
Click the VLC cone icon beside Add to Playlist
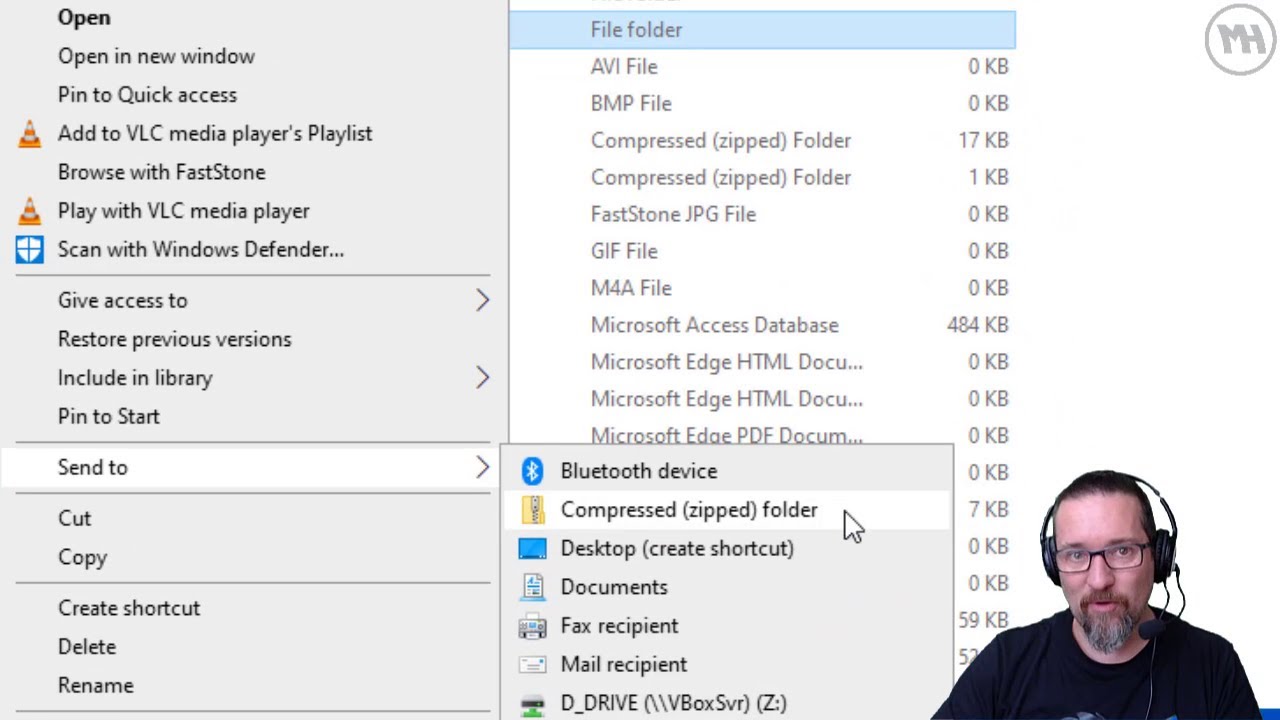click(x=30, y=134)
